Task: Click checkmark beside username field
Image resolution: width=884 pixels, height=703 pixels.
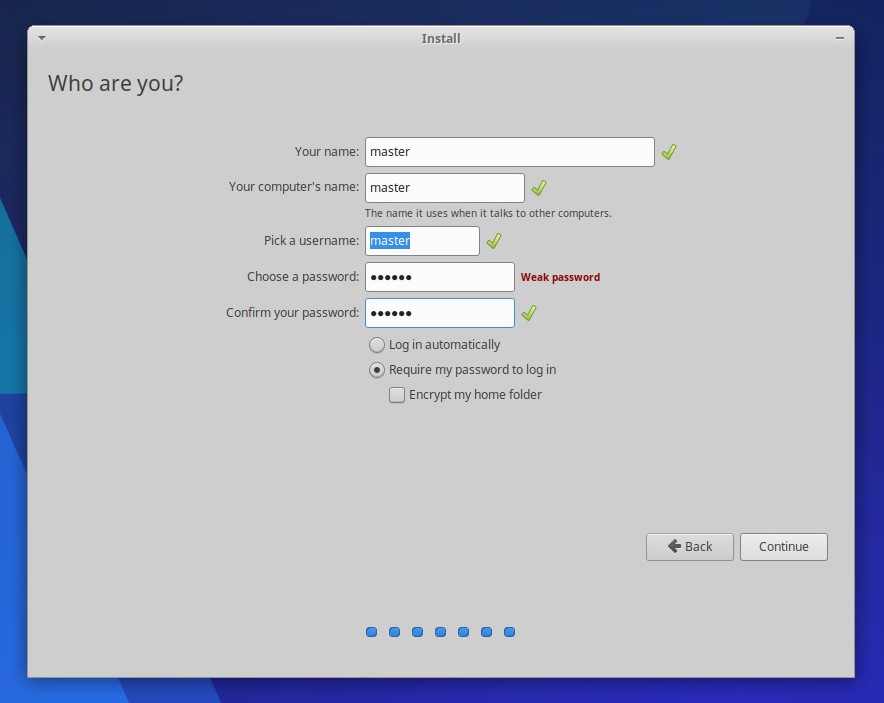Action: point(494,241)
